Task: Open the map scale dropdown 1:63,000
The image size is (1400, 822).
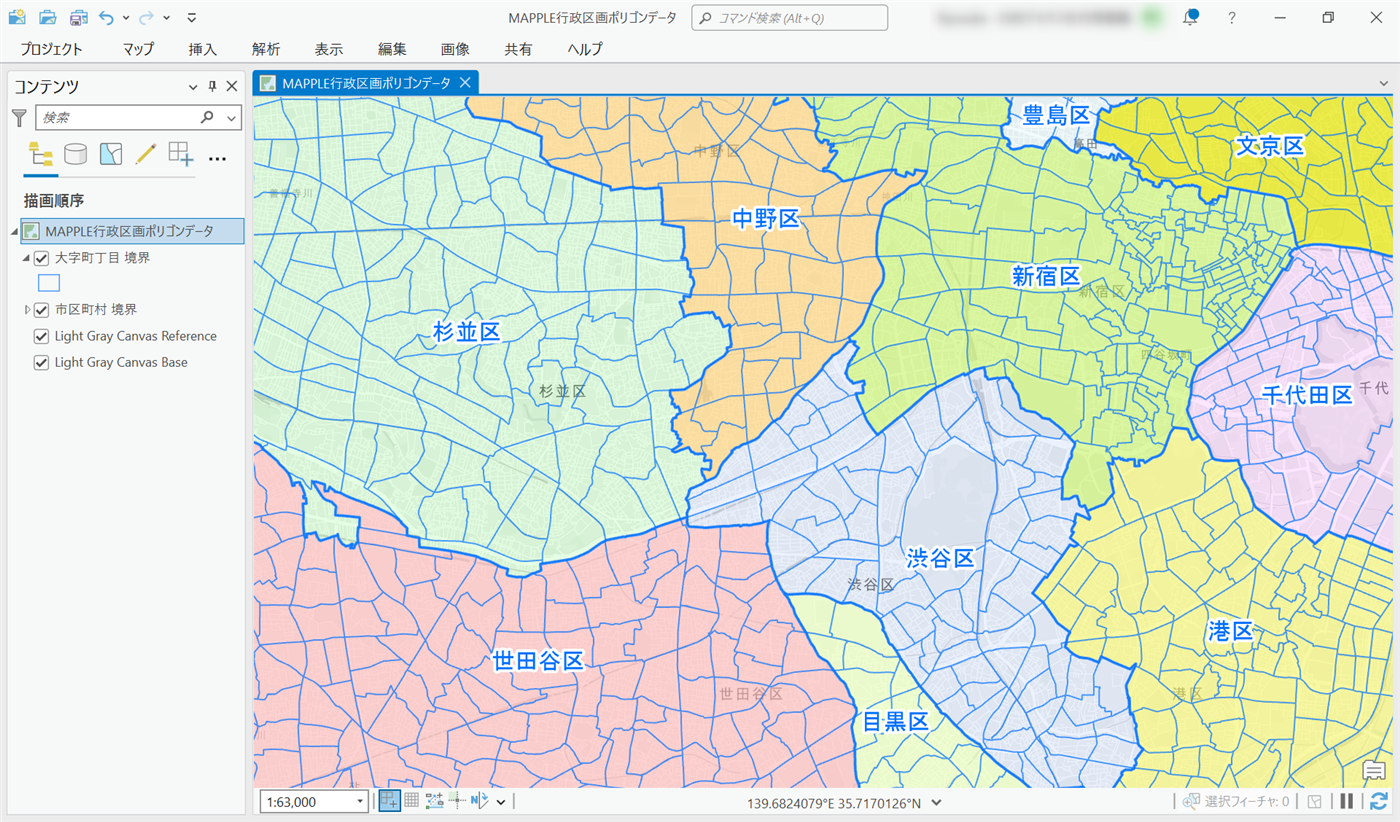Action: pyautogui.click(x=360, y=802)
